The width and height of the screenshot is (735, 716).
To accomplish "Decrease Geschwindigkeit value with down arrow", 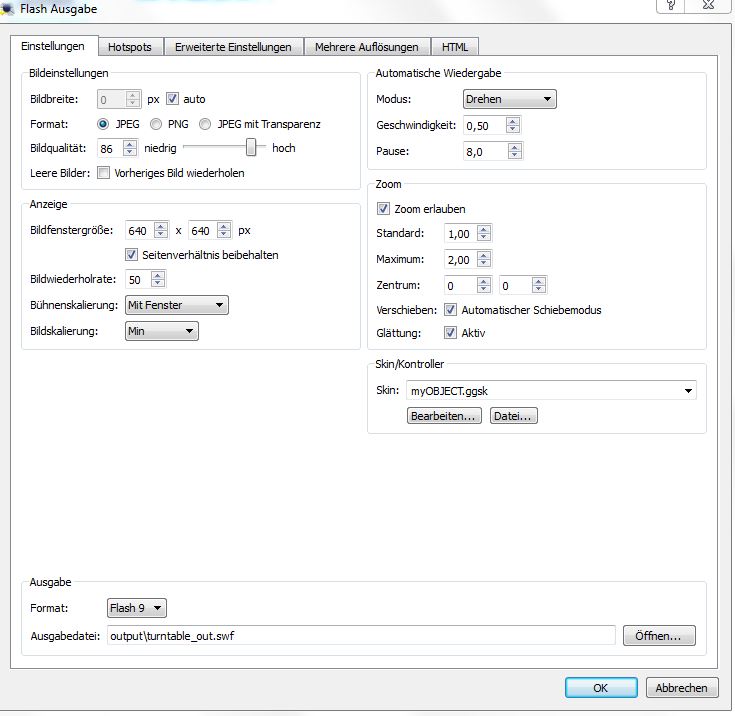I will [x=513, y=130].
